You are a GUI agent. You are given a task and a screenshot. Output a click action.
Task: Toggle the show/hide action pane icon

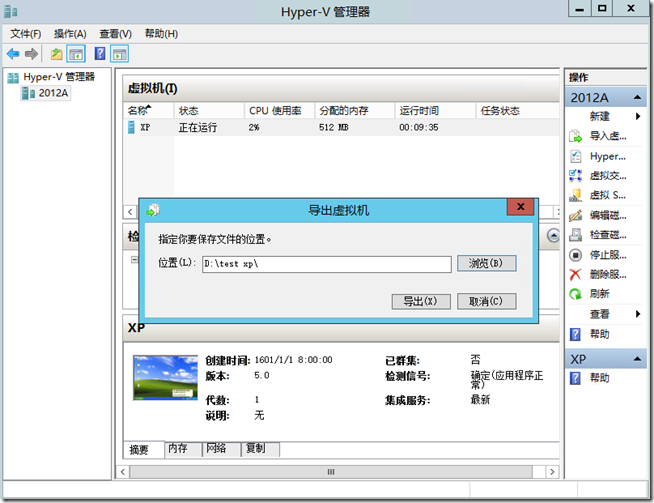click(x=120, y=54)
